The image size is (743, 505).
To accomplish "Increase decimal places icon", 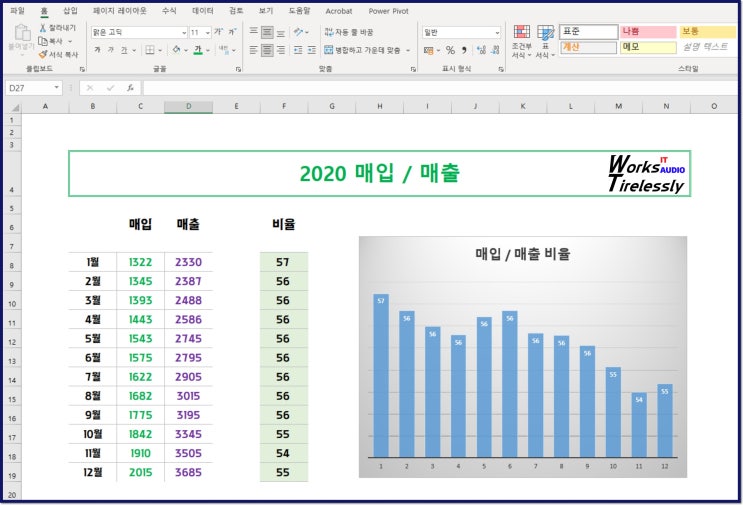I will 481,50.
